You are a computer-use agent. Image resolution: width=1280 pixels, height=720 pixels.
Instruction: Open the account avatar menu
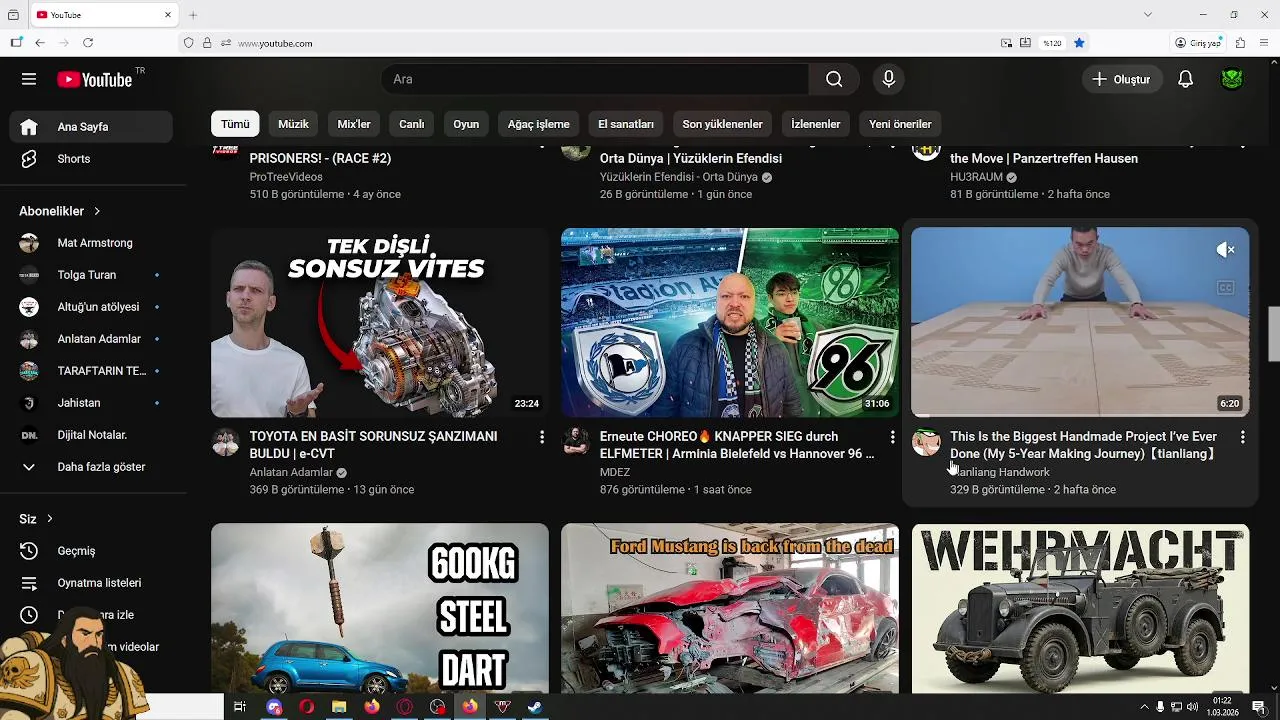[1232, 79]
